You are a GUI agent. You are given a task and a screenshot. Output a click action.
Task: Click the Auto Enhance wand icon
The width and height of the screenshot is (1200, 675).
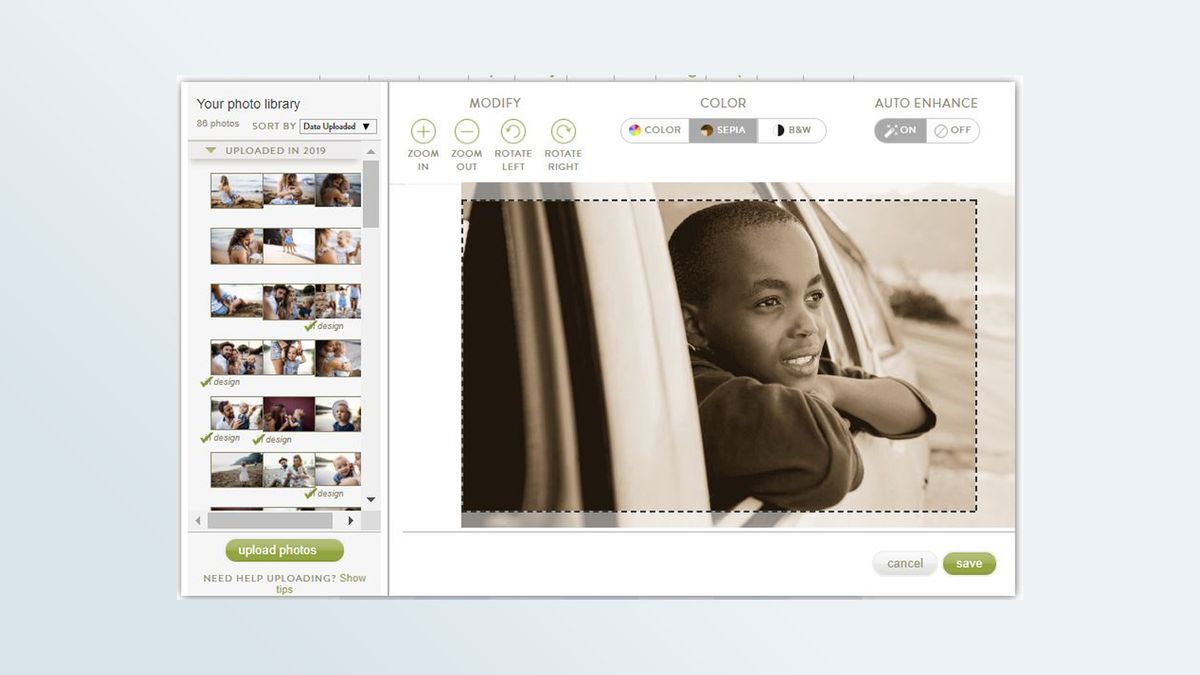point(889,129)
